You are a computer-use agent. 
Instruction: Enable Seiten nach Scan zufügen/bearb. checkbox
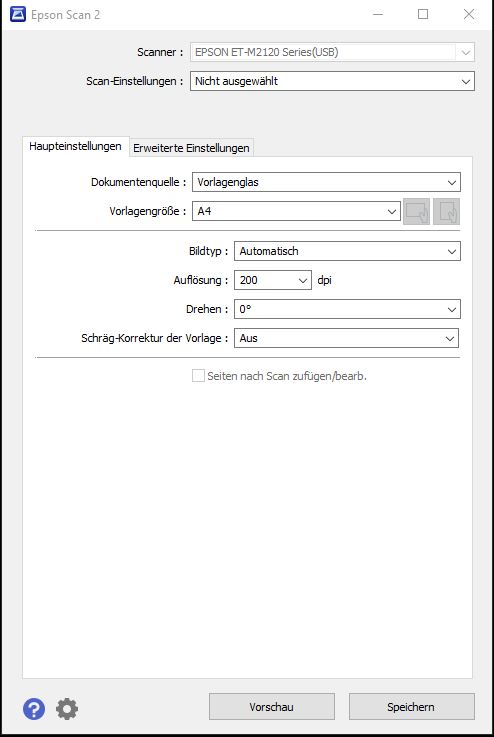(198, 376)
